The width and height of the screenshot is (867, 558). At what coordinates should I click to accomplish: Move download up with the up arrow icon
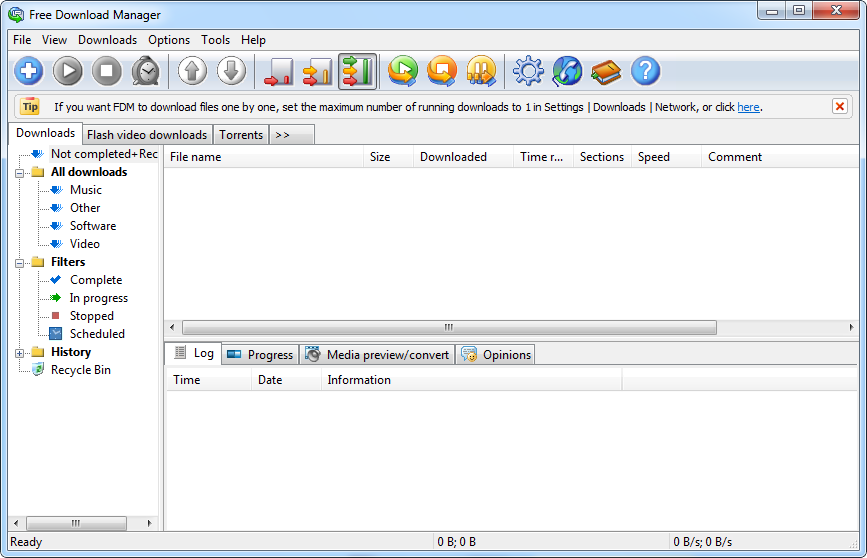192,71
